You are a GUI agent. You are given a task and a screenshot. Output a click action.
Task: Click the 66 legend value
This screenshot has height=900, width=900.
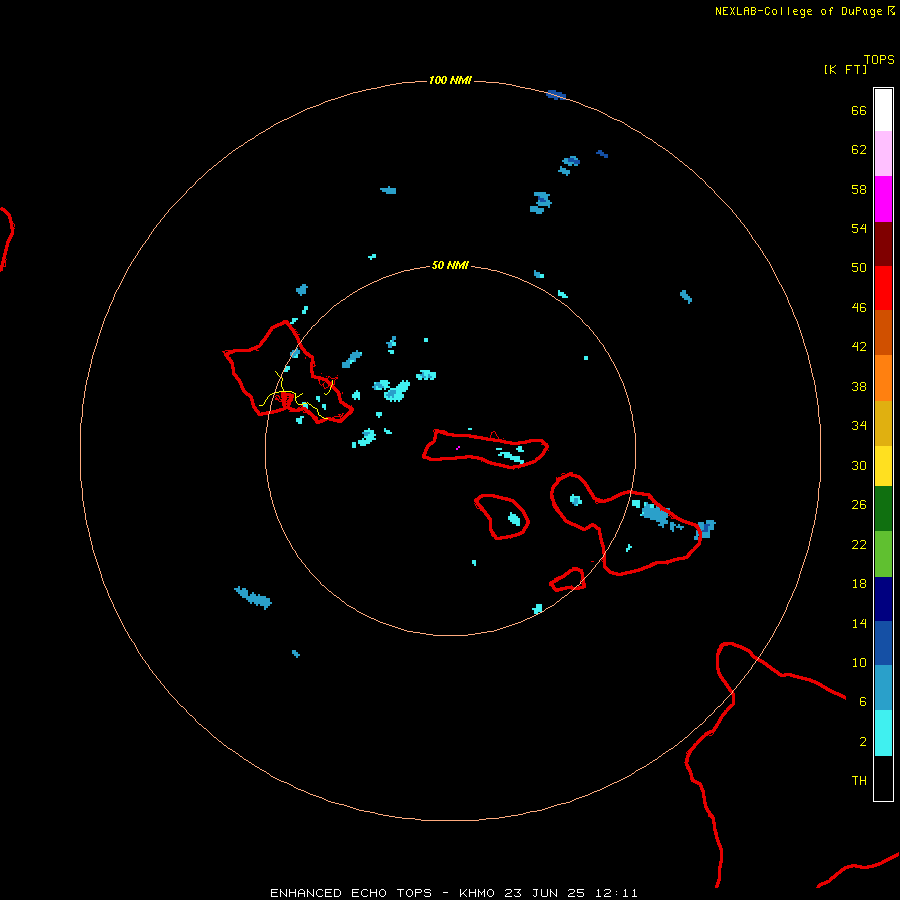point(859,110)
